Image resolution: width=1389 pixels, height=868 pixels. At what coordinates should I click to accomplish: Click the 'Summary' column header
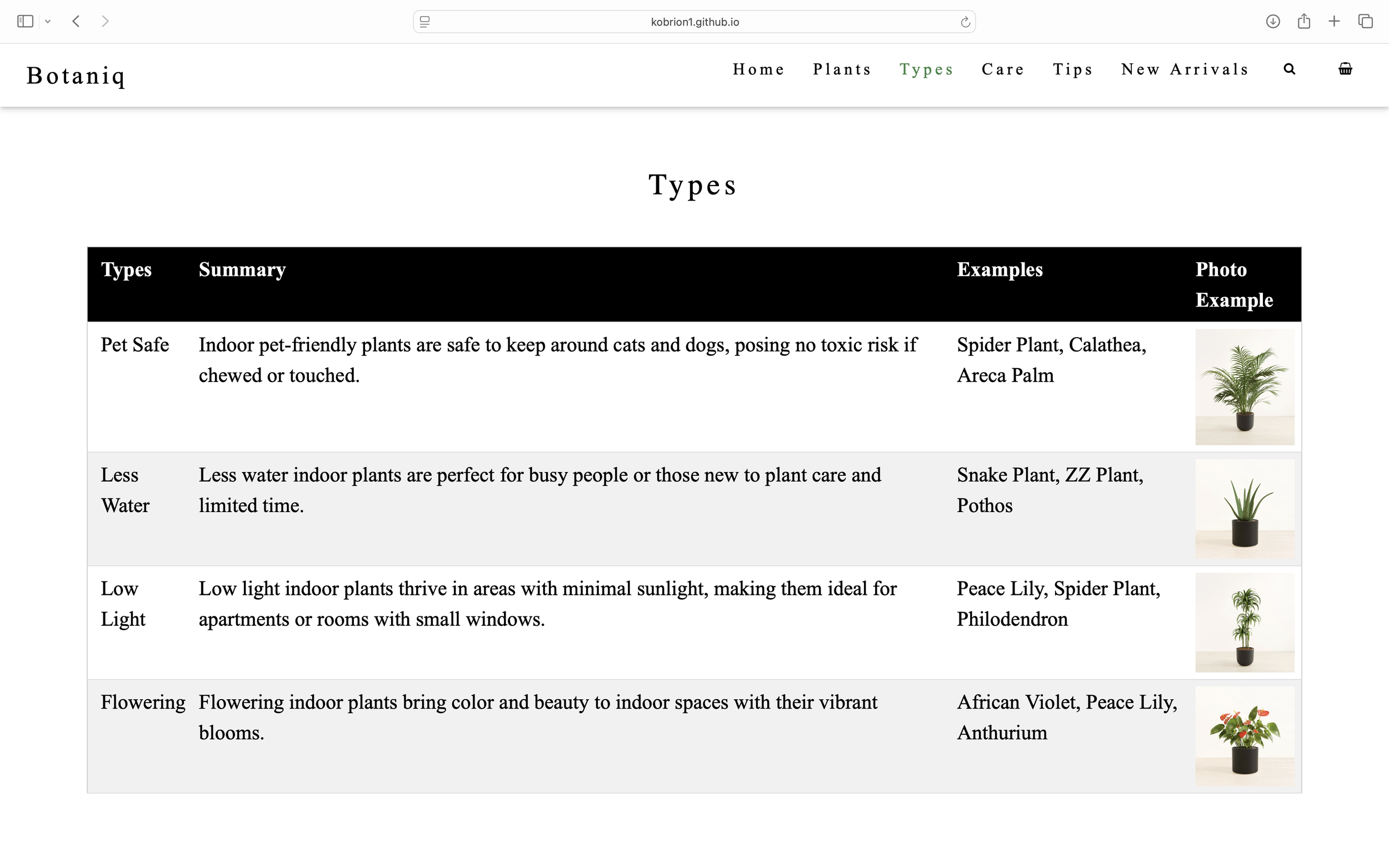[242, 270]
